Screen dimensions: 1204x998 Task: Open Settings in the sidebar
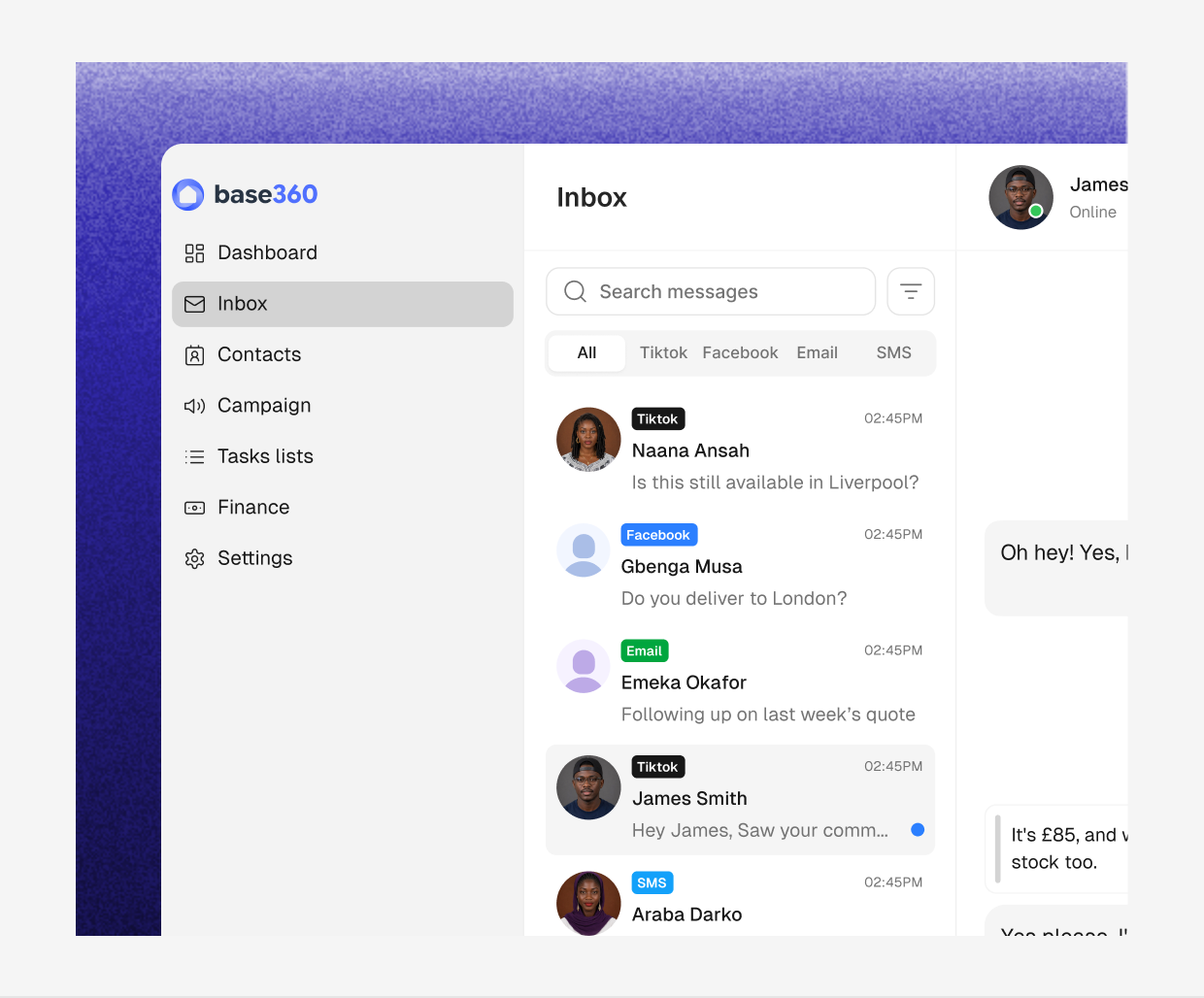(x=343, y=558)
